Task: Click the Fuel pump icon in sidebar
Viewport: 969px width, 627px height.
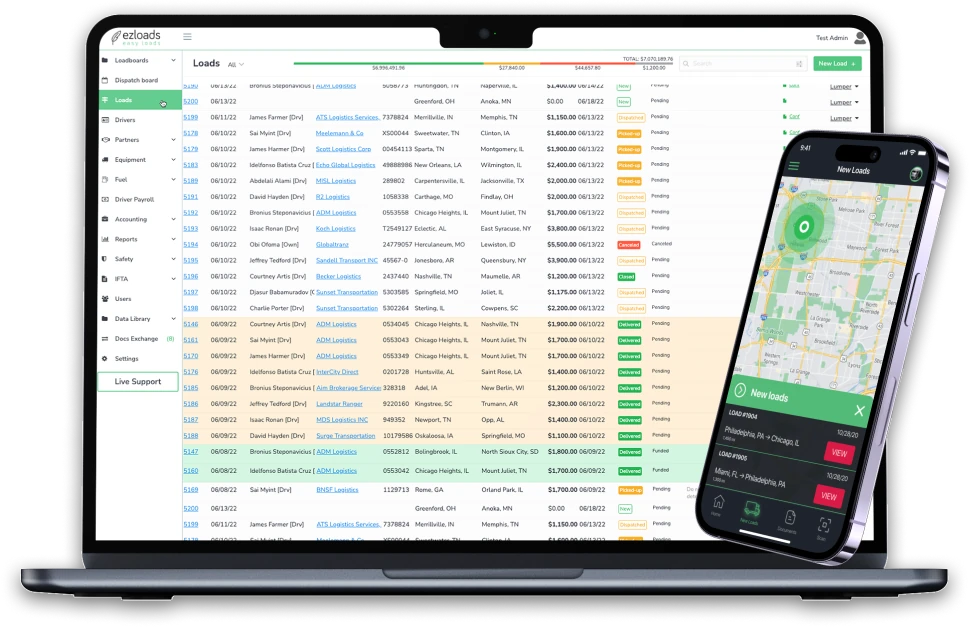Action: click(x=104, y=180)
